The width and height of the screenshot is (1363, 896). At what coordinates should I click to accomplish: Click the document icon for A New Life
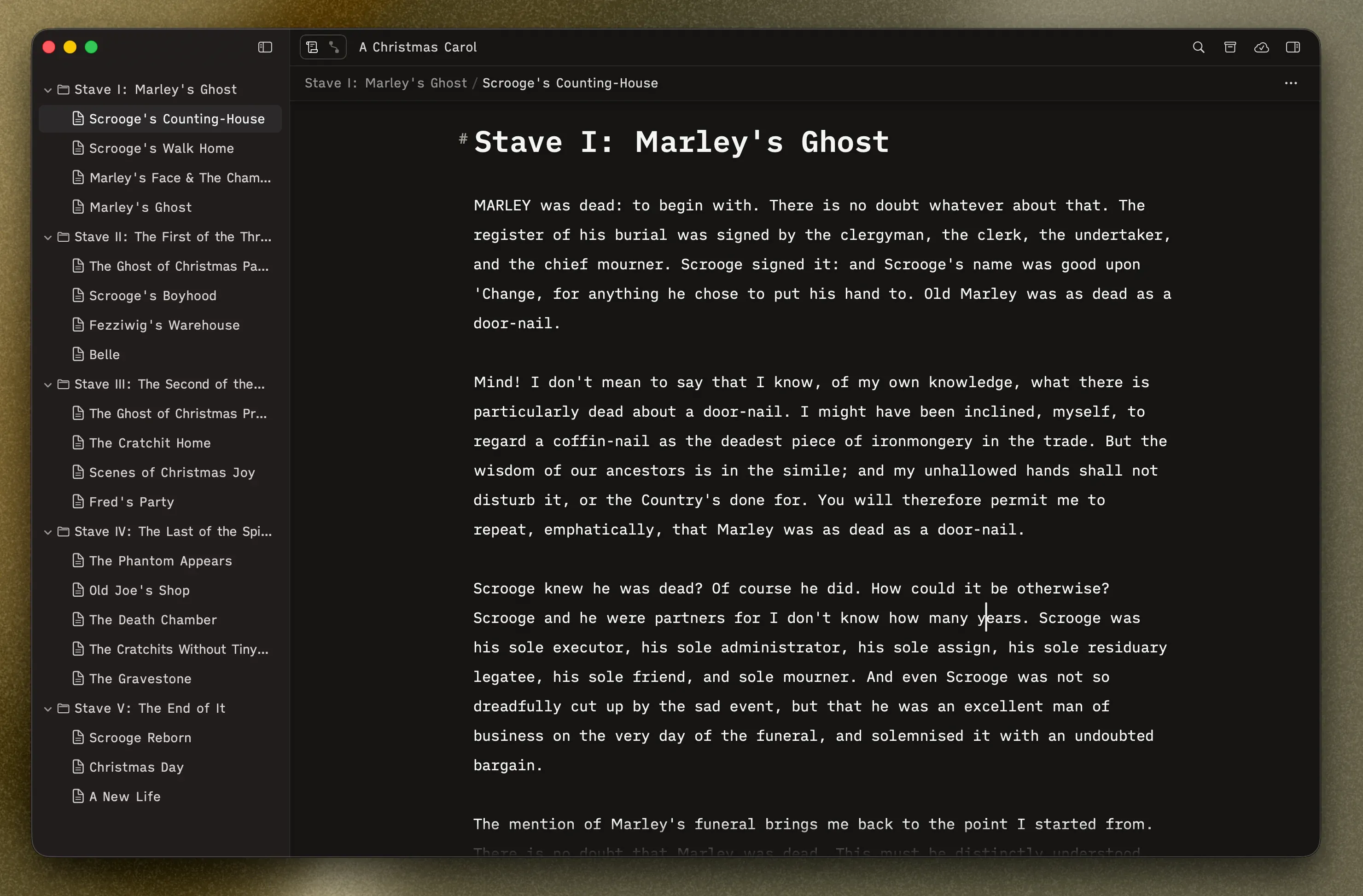point(78,797)
